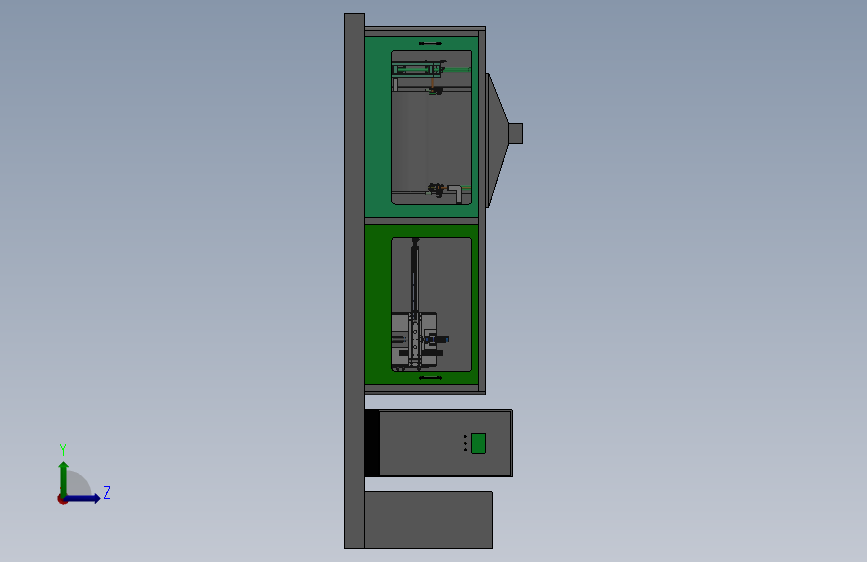The image size is (867, 562).
Task: Click the Y label of the orientation triad
Action: click(63, 450)
